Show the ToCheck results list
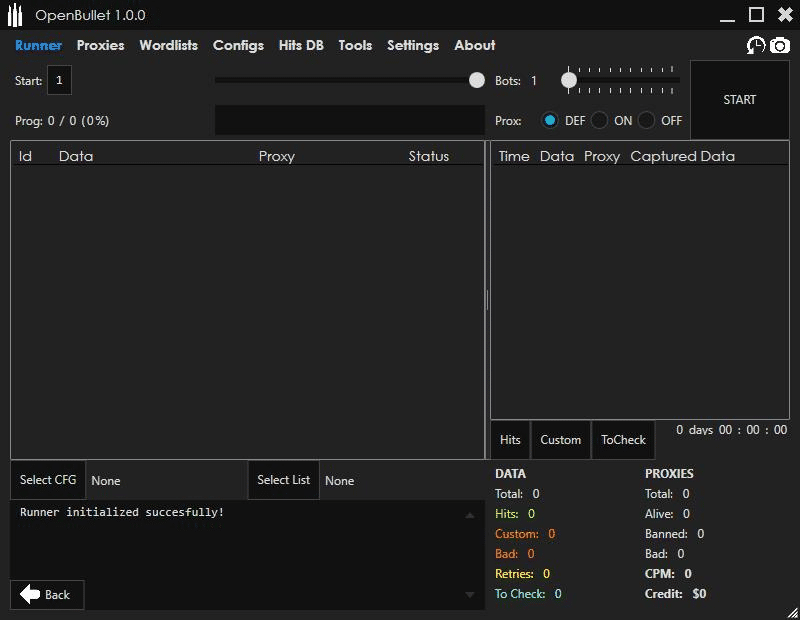Screen dimensions: 800x620 (x=623, y=440)
